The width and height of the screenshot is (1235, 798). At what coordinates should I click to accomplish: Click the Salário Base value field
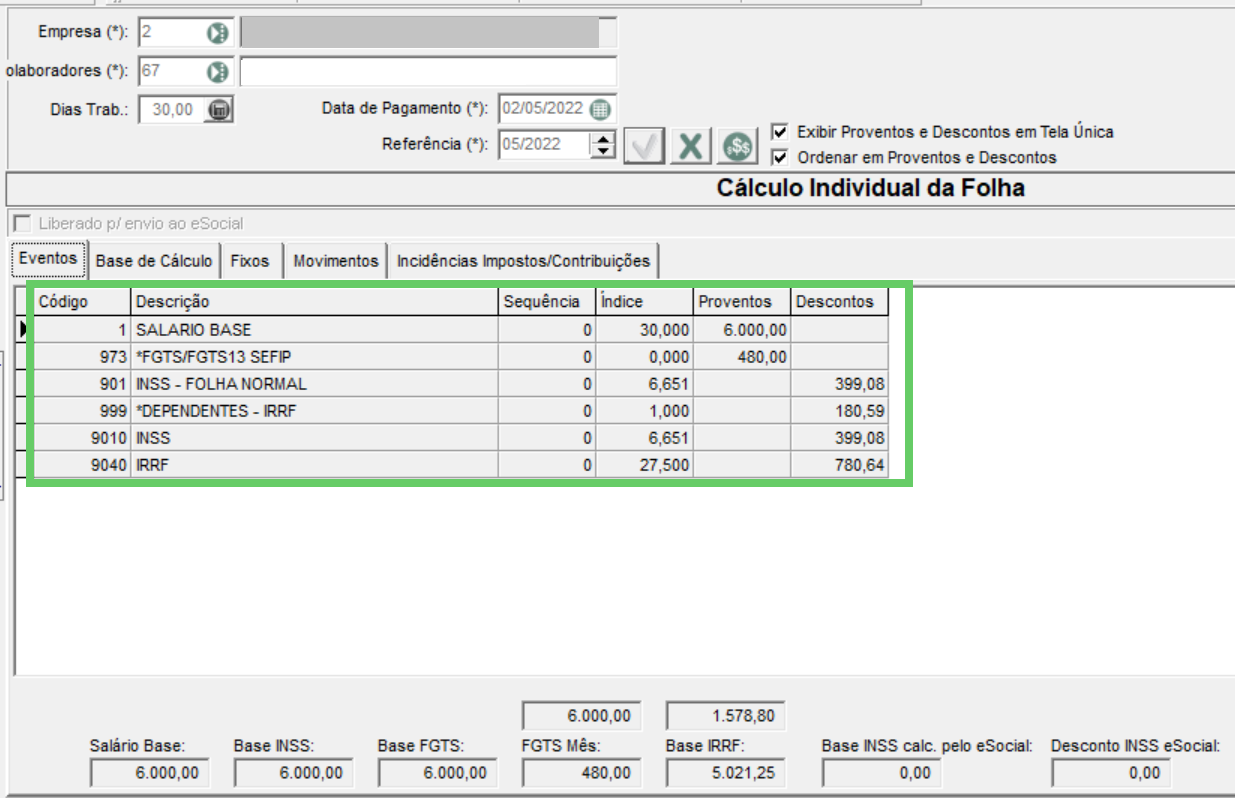(x=150, y=772)
